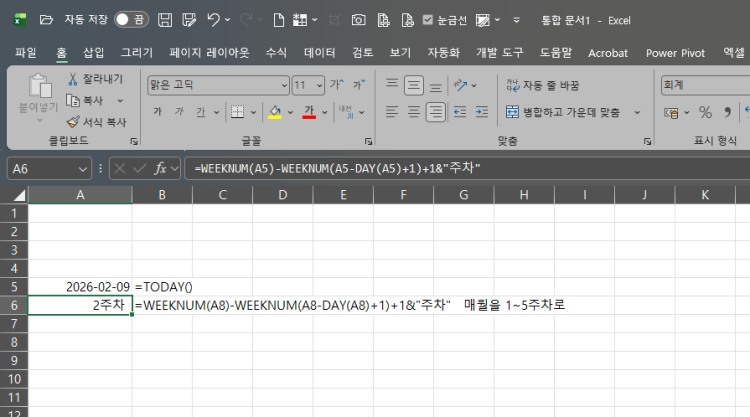Viewport: 750px width, 417px height.
Task: Select the column G header
Action: tap(463, 195)
